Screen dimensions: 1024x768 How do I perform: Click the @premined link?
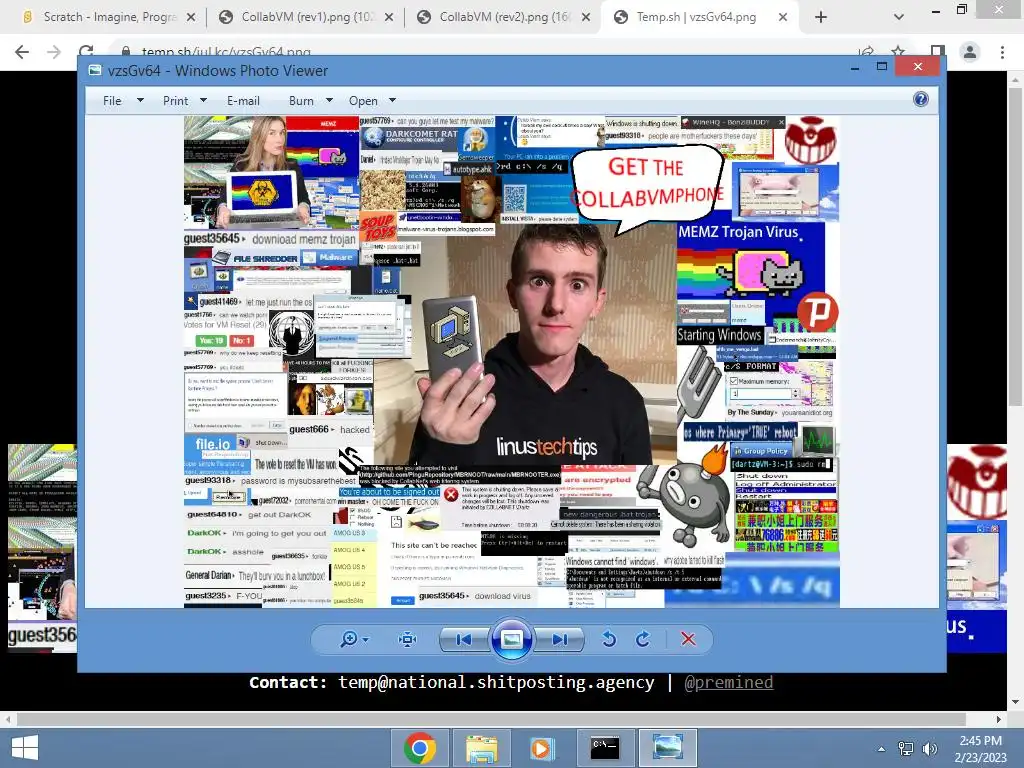click(x=728, y=682)
